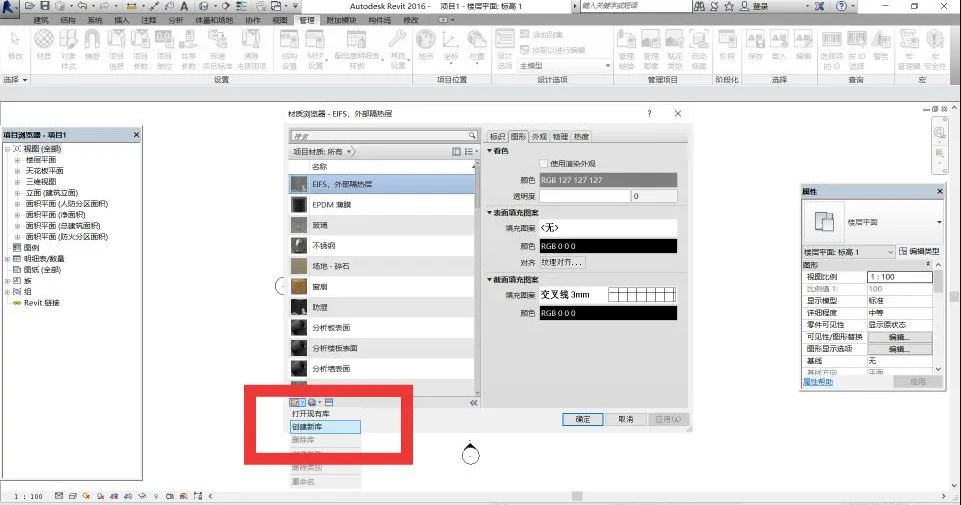Viewport: 961px width, 505px height.
Task: Choose 创建新库 from the library menu
Action: (325, 427)
